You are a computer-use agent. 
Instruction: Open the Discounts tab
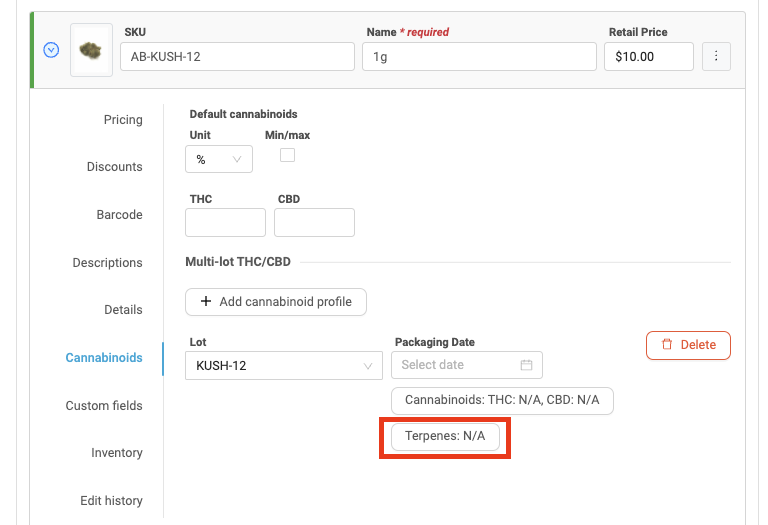(x=114, y=167)
